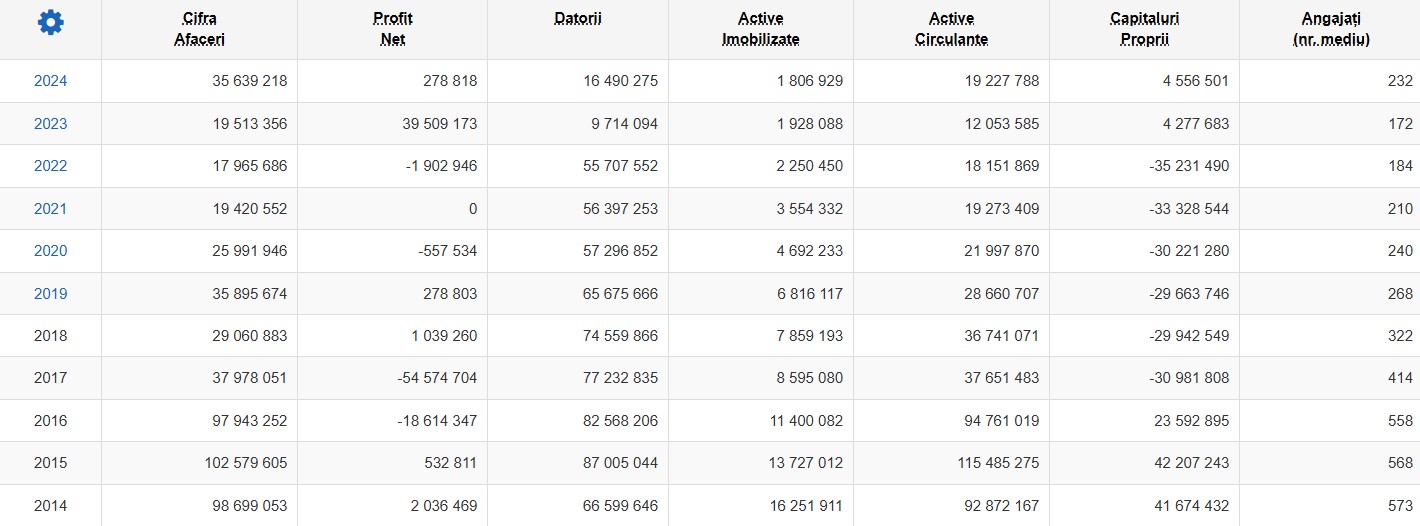Click 2015 turnover value 102 579 605

(x=235, y=463)
